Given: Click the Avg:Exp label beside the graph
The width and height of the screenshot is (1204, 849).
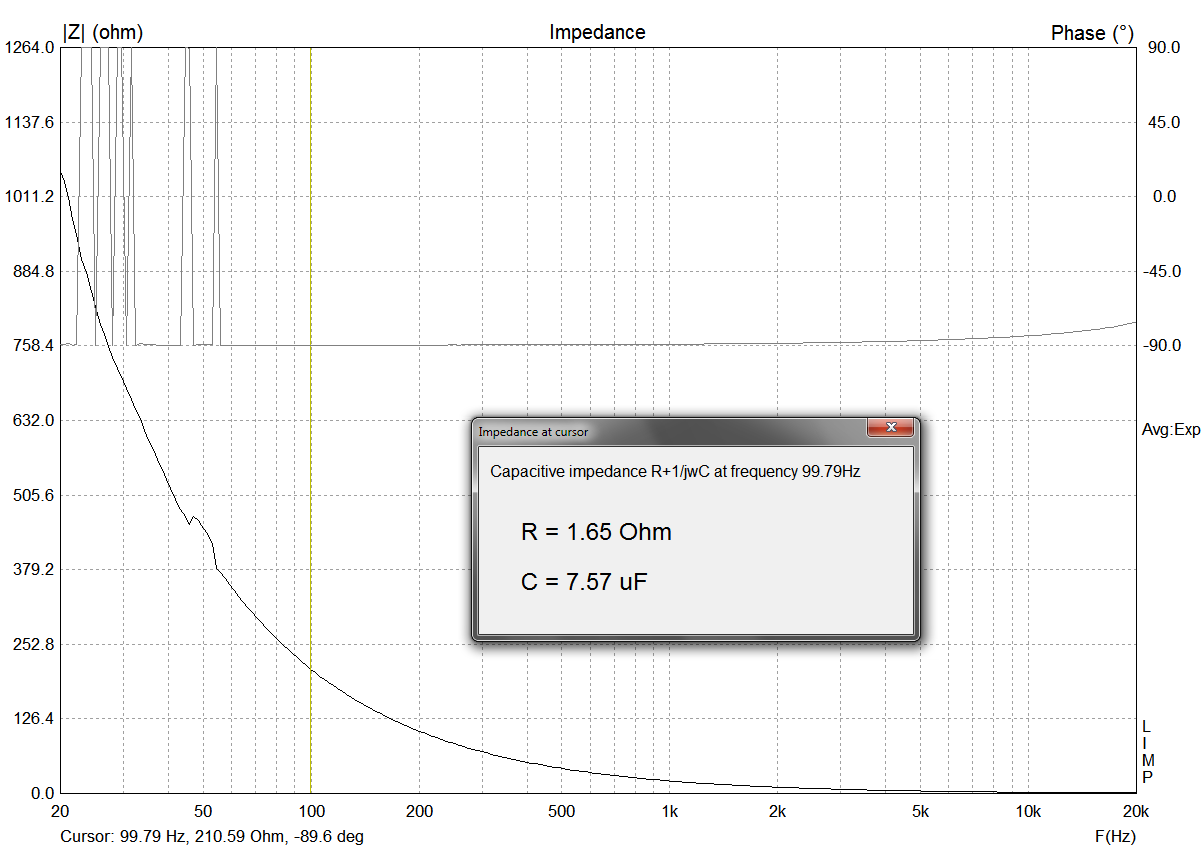Looking at the screenshot, I should 1170,430.
